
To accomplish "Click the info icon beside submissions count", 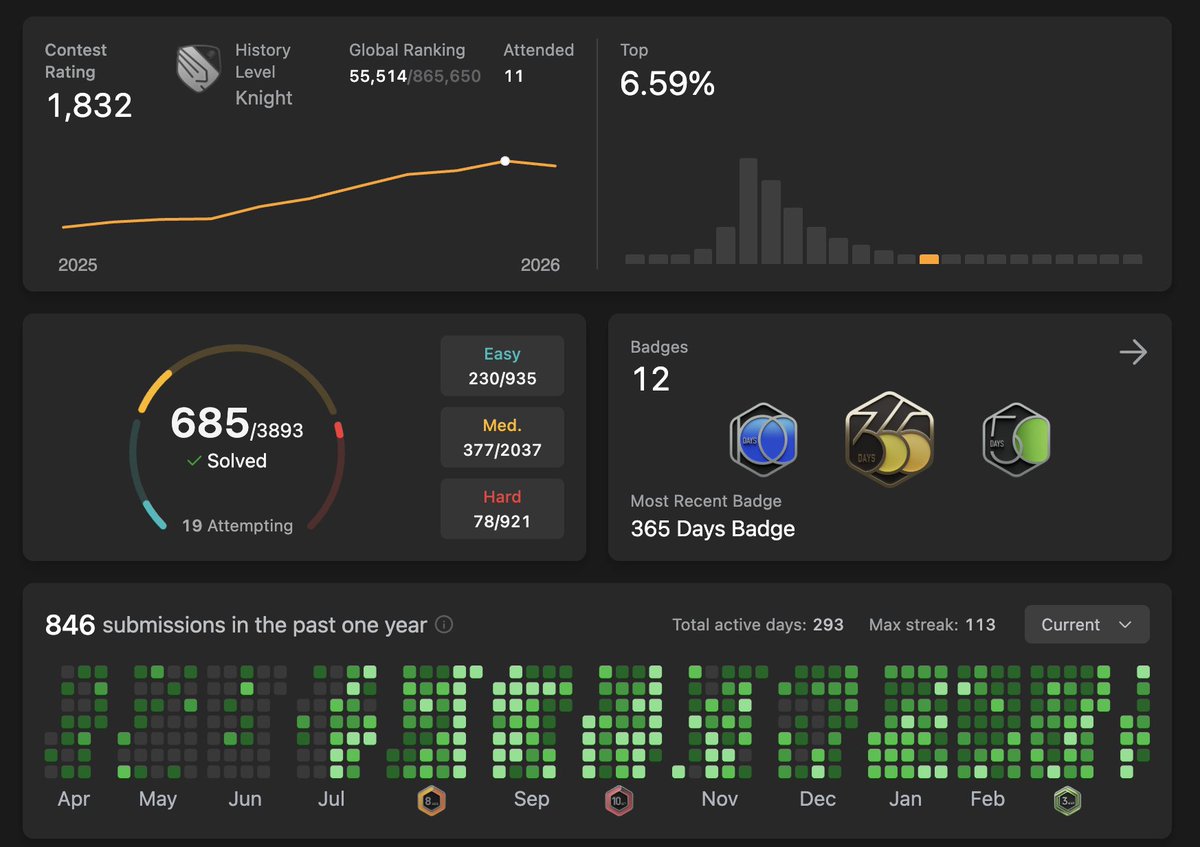I will (x=444, y=625).
